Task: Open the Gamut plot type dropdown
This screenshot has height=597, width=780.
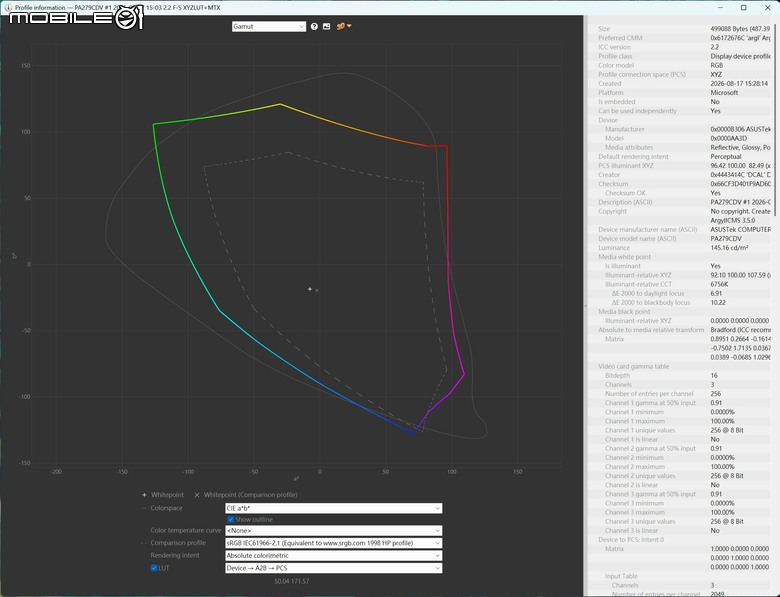Action: coord(269,26)
